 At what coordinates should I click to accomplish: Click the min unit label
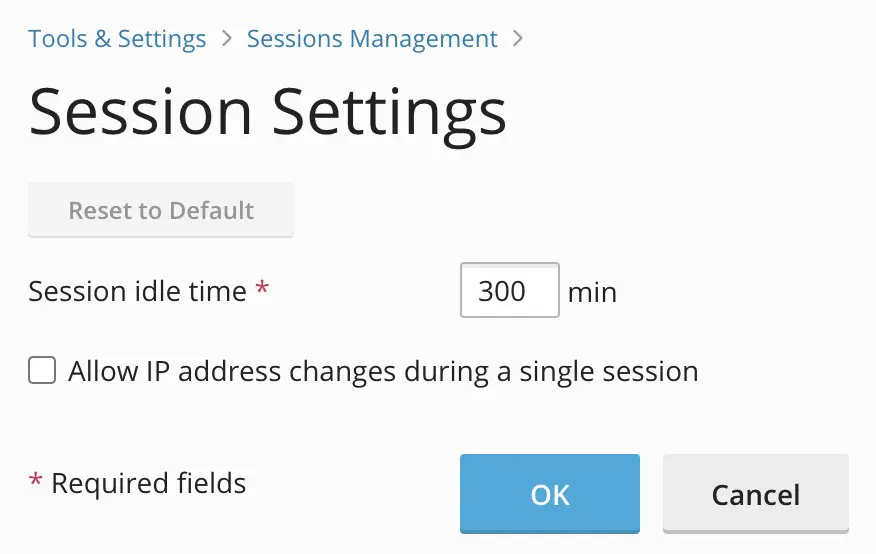click(592, 293)
